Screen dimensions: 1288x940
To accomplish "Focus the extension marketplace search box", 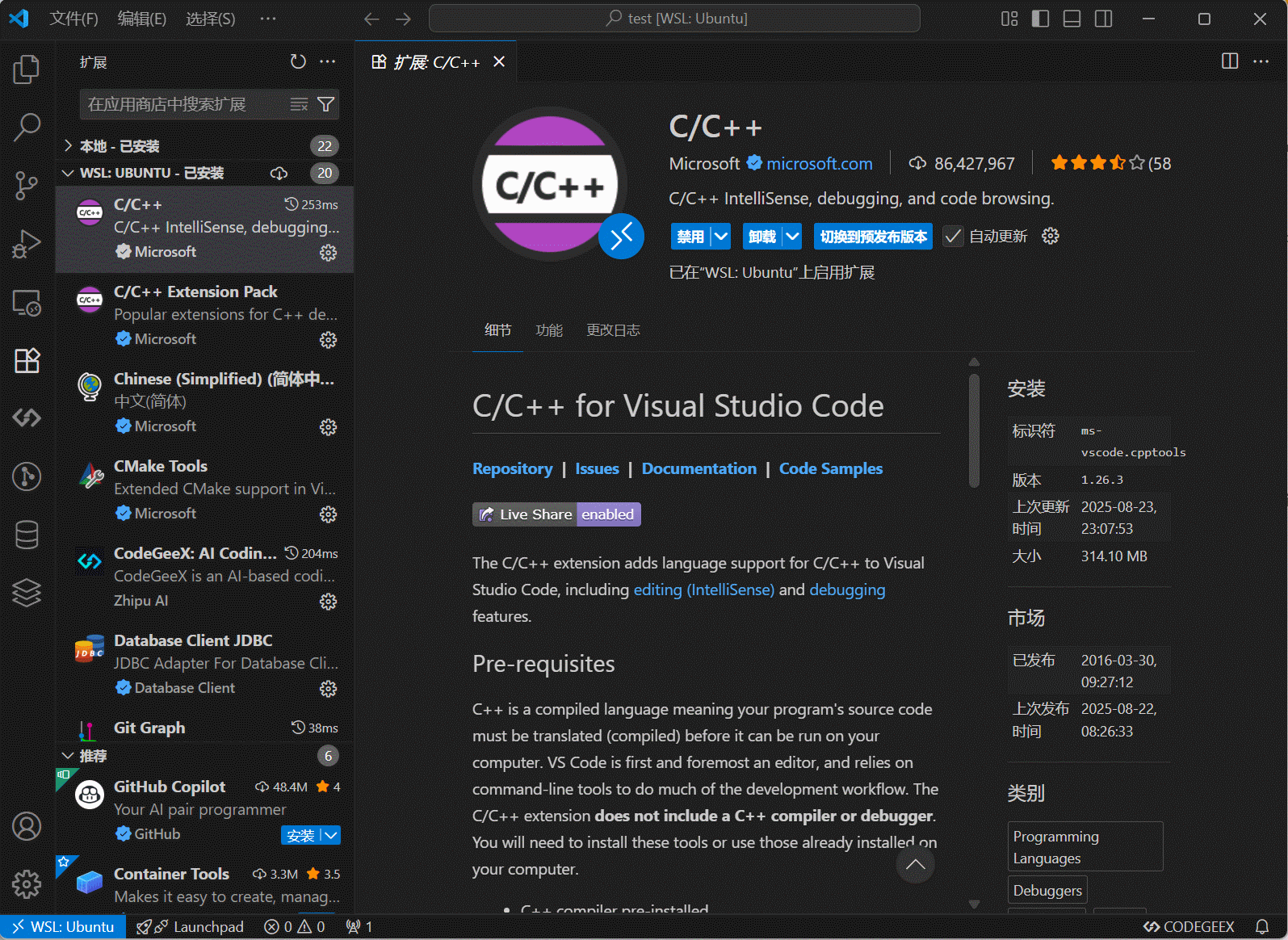I will pos(186,104).
